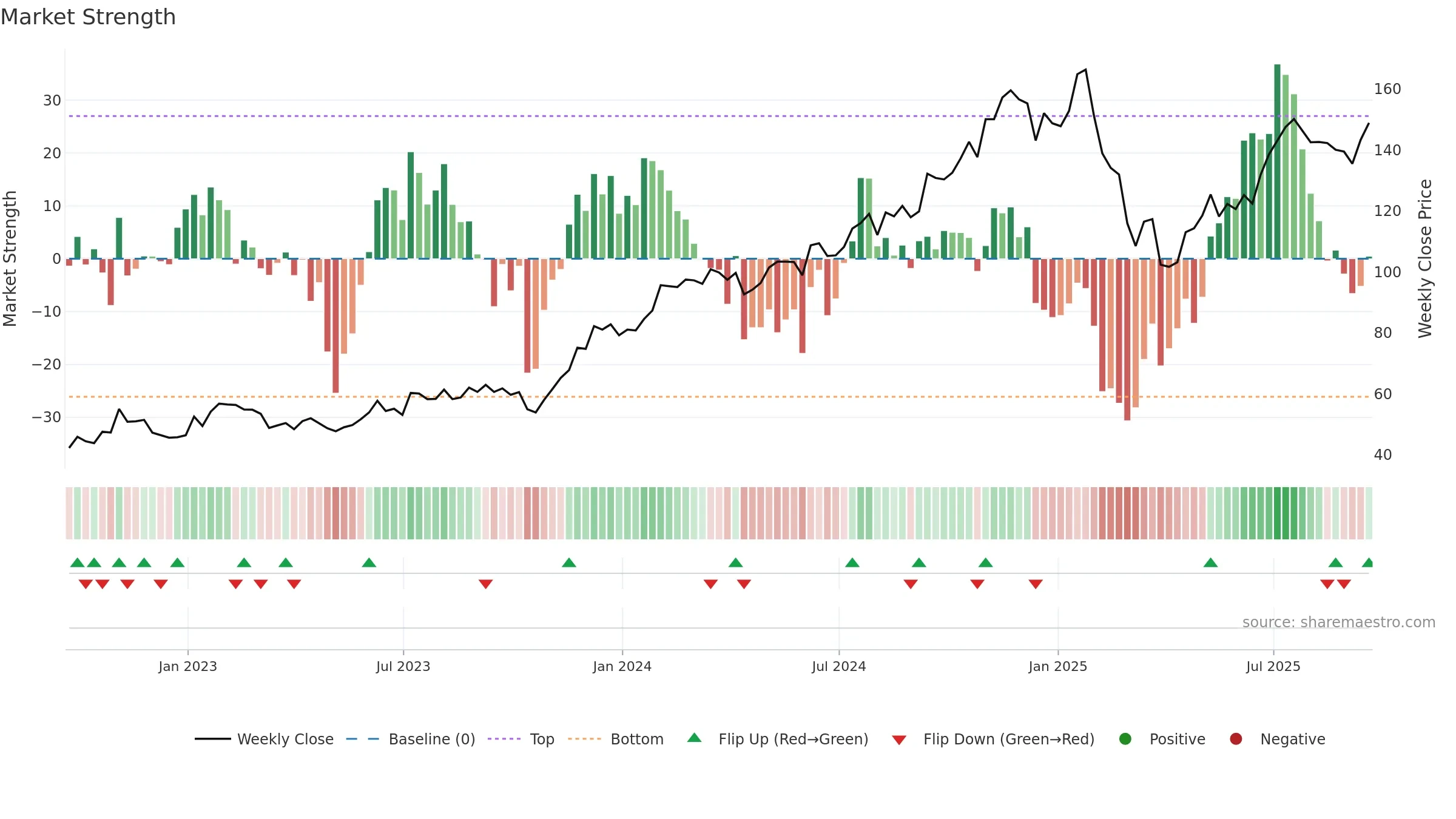Click the 'Jan 2024' date label
Viewport: 1456px width, 819px height.
tap(622, 667)
